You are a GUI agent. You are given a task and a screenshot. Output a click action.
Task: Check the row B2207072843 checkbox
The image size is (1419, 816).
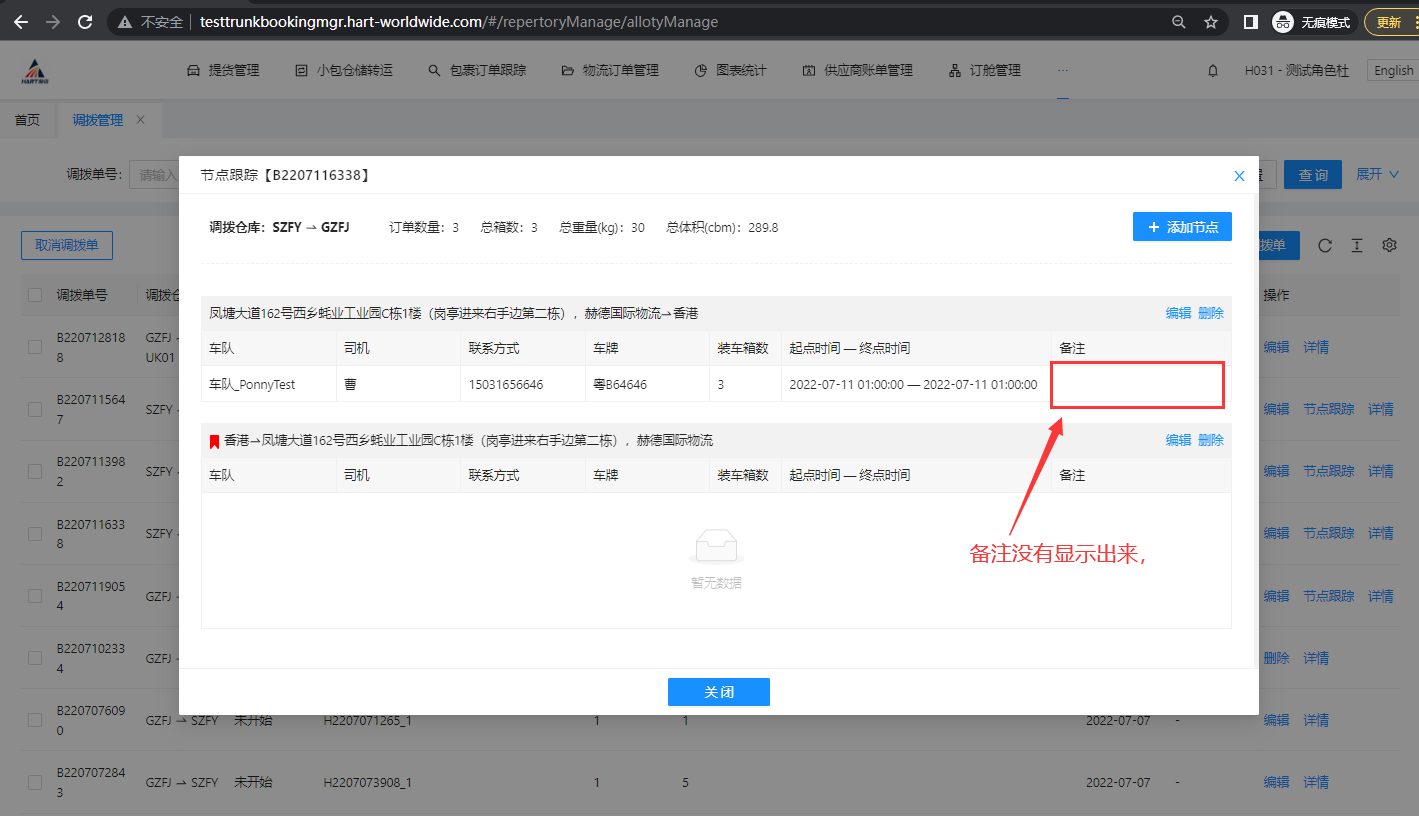(35, 782)
